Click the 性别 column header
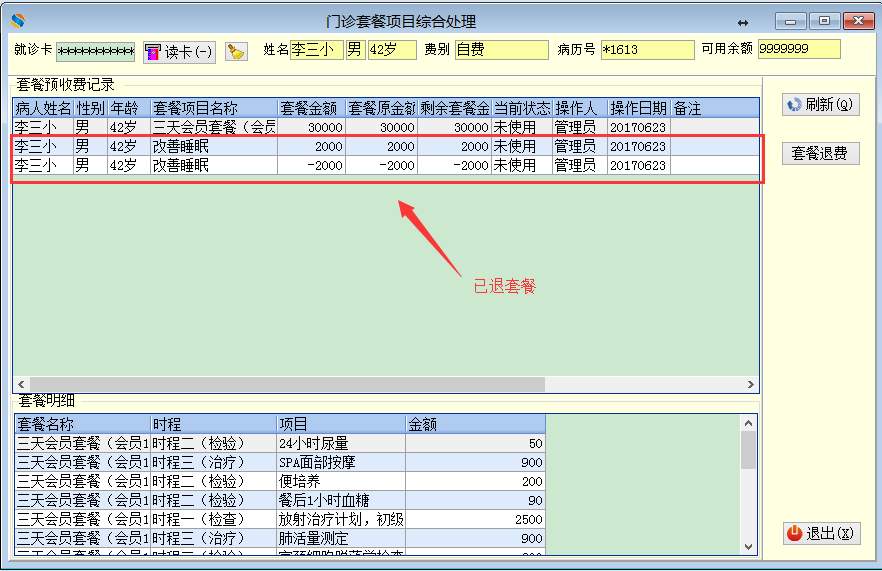The image size is (882, 571). click(x=91, y=108)
